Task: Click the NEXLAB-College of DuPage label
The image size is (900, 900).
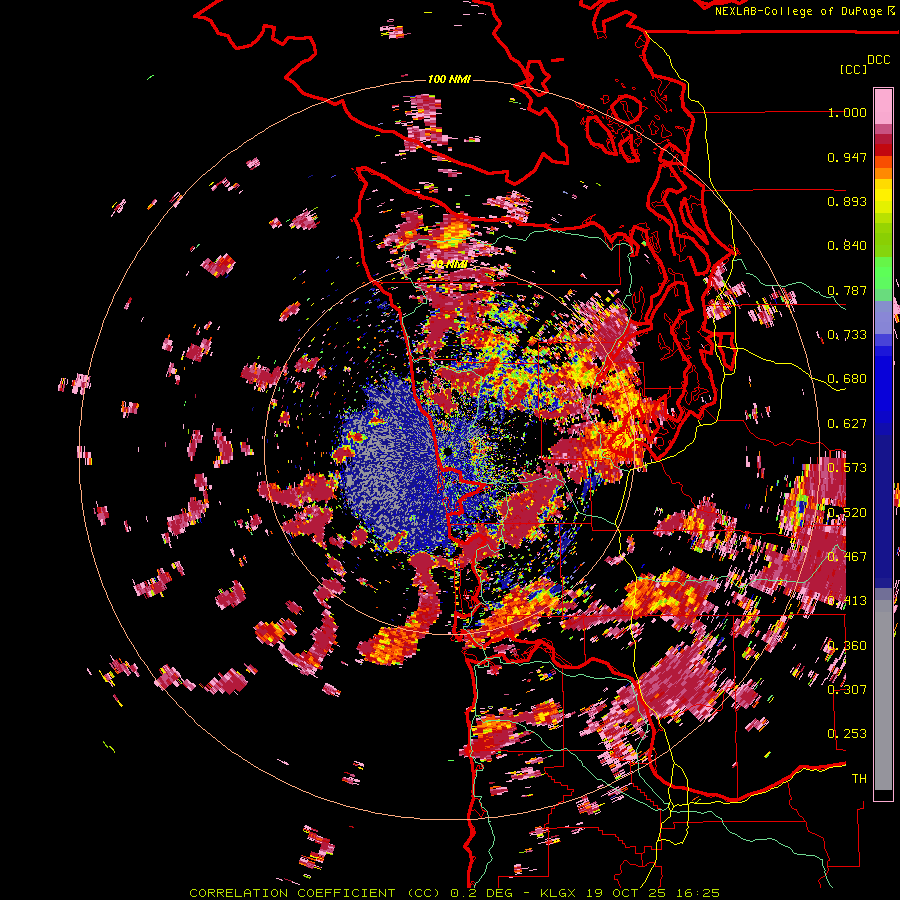Action: tap(801, 11)
